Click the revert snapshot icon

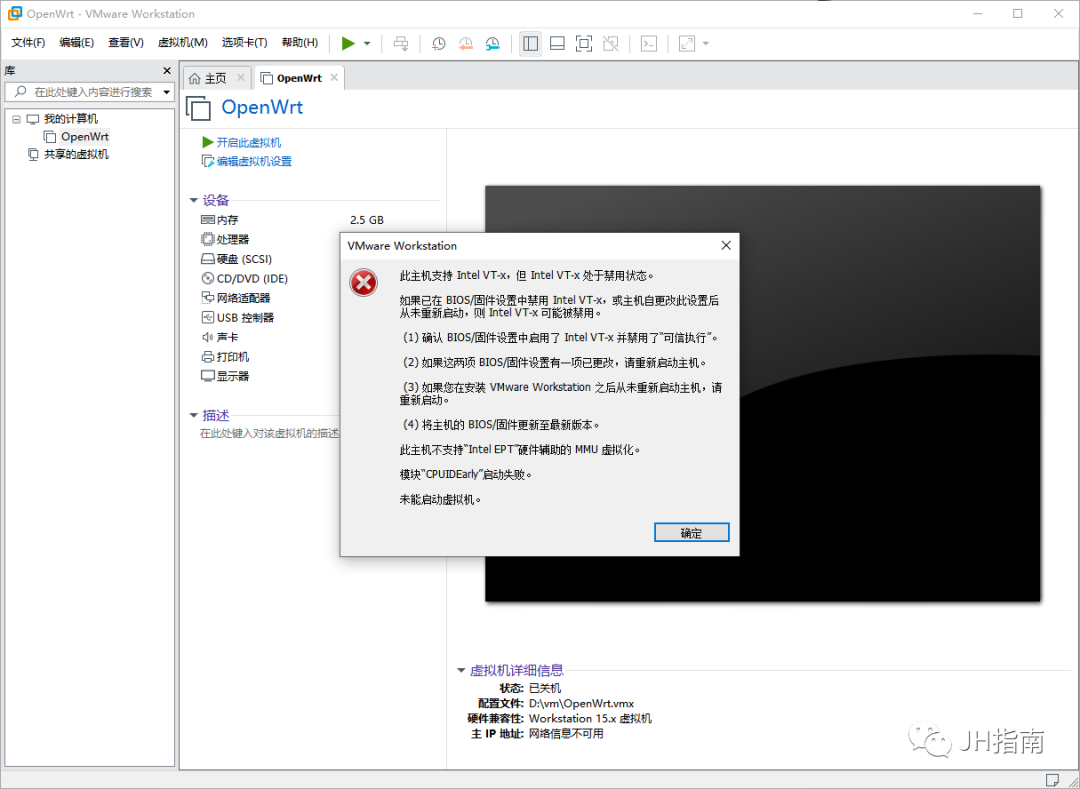tap(464, 43)
